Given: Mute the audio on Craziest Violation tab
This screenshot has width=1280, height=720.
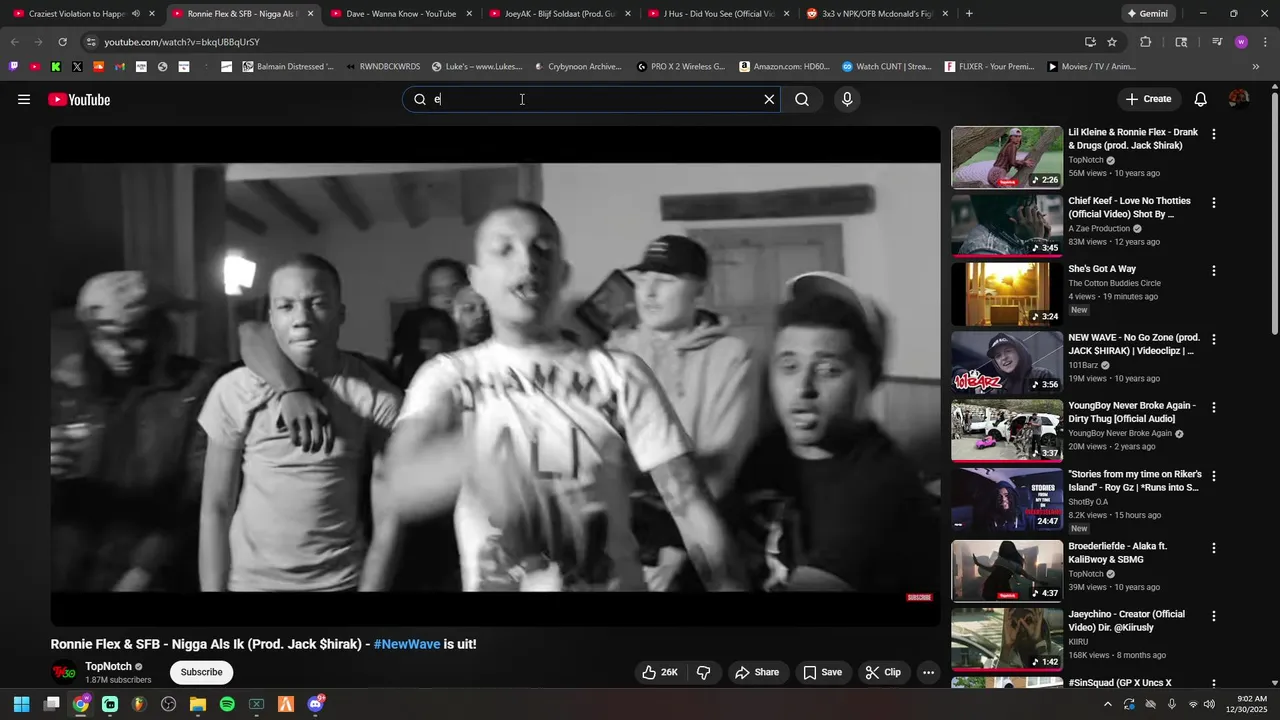Looking at the screenshot, I should [x=136, y=14].
